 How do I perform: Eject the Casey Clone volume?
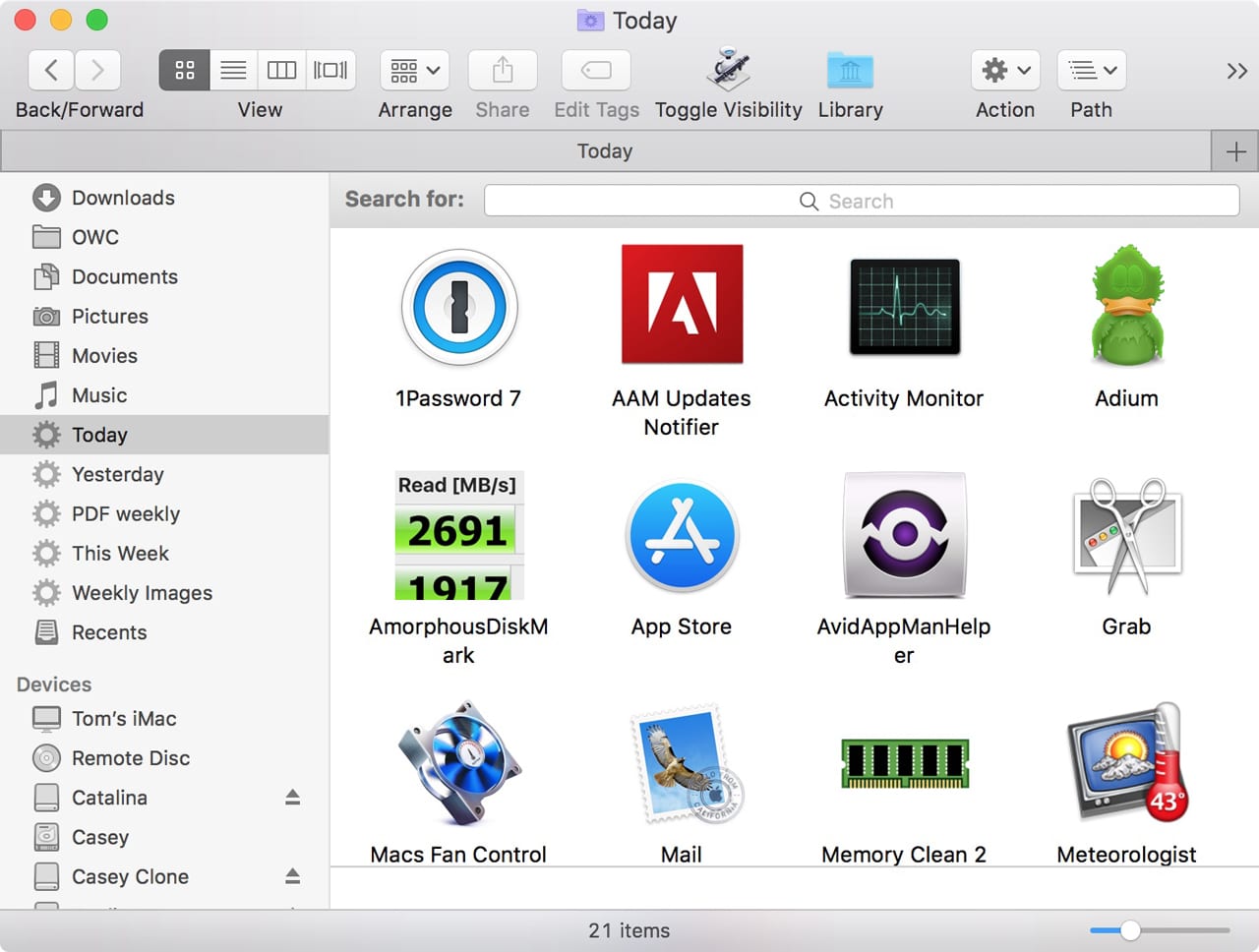point(292,876)
